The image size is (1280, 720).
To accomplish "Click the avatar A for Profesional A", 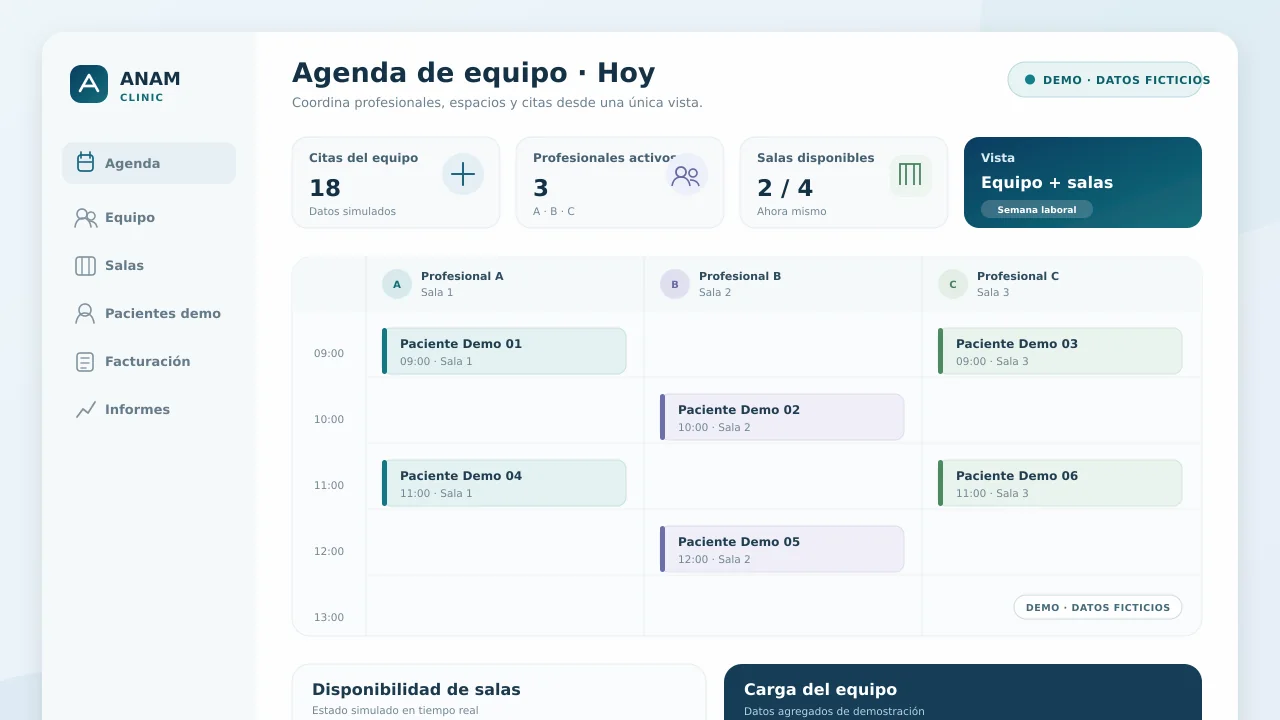I will tap(397, 284).
